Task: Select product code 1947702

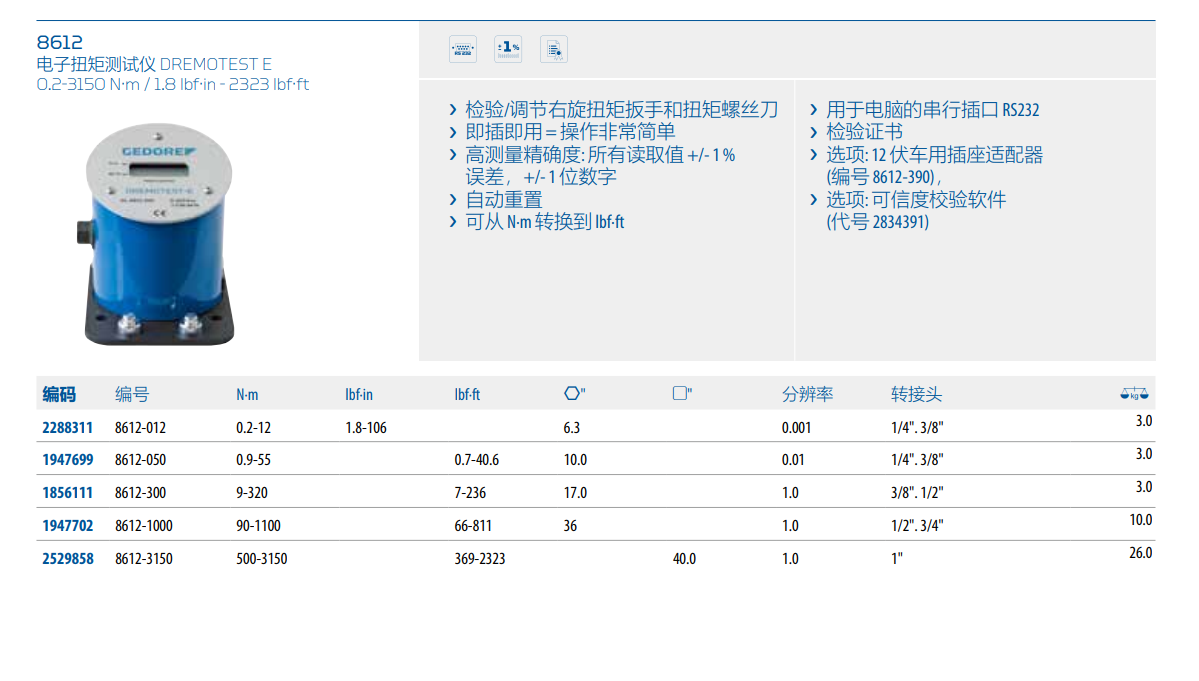Action: tap(67, 526)
